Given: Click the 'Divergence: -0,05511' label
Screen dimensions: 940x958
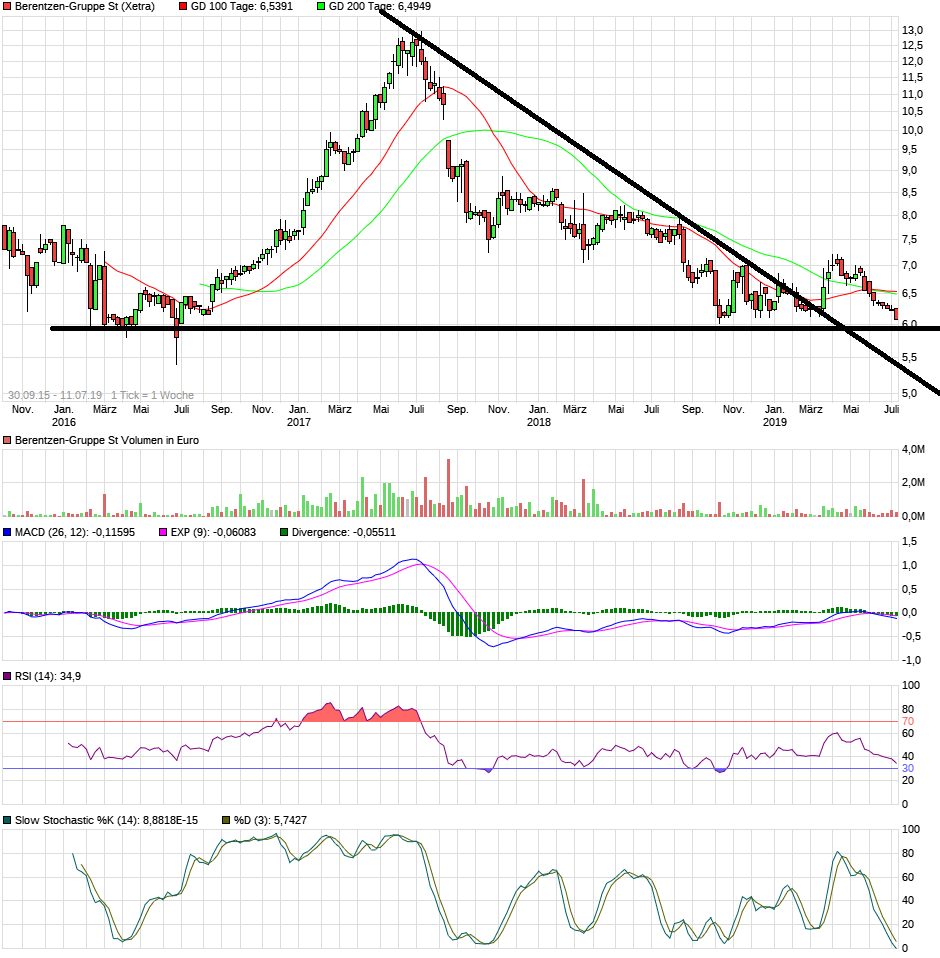Looking at the screenshot, I should pyautogui.click(x=344, y=533).
